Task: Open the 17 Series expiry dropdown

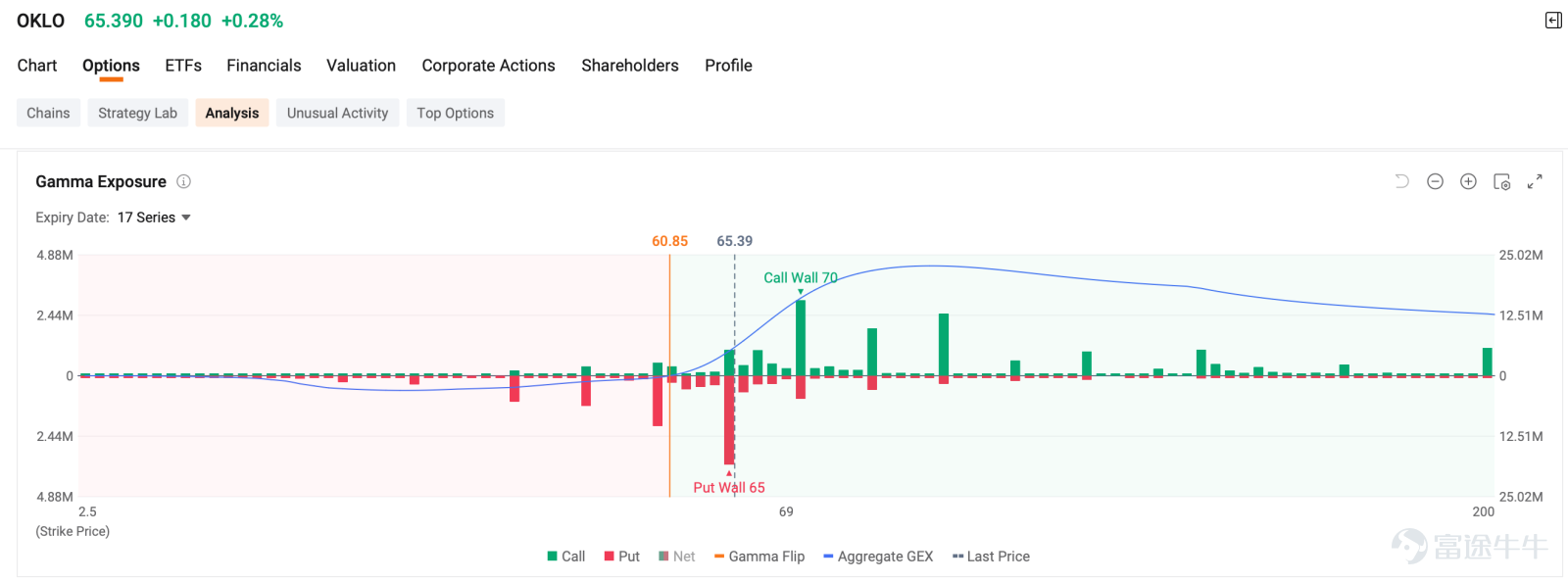Action: 154,218
